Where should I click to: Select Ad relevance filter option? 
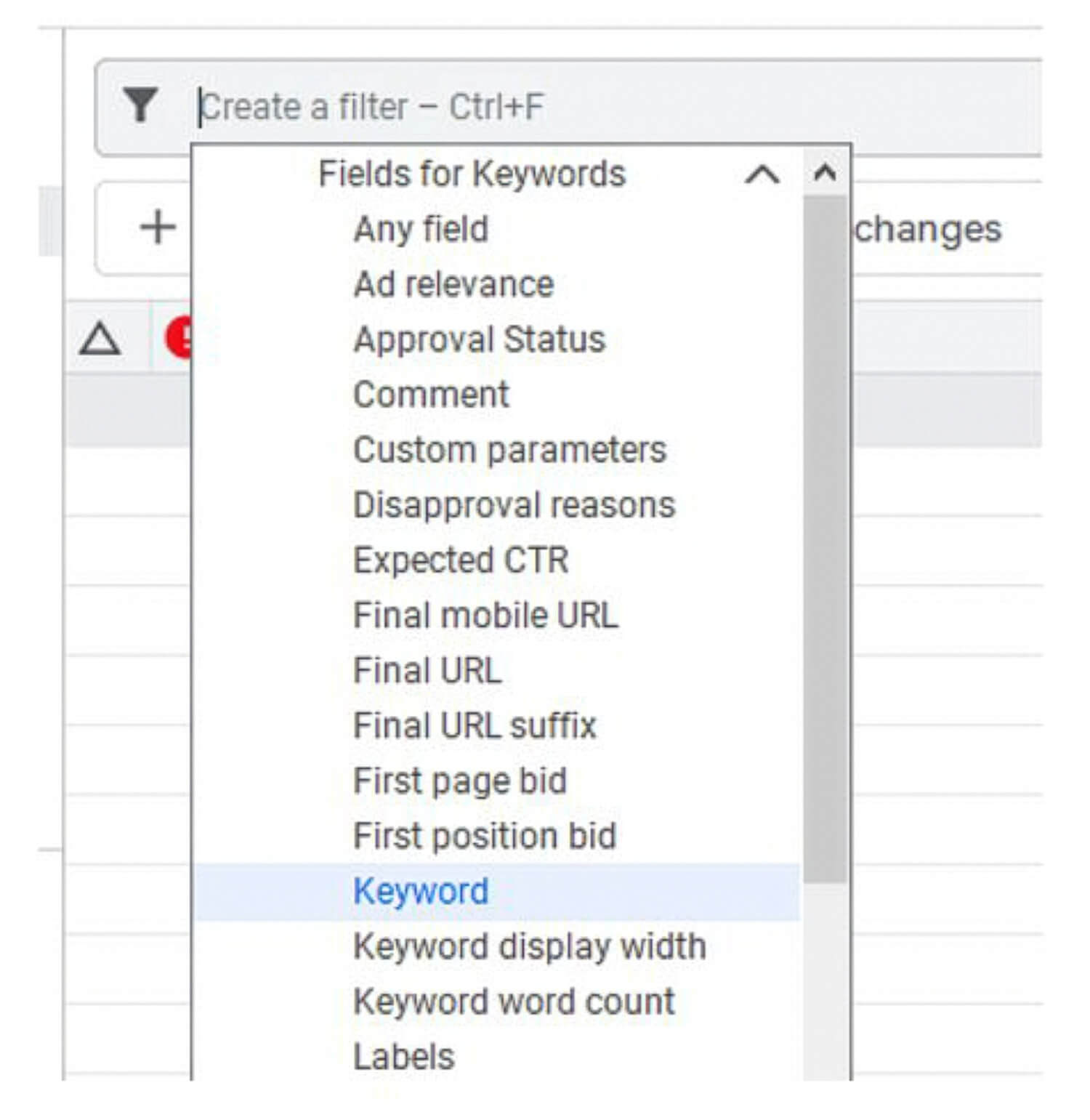[x=453, y=284]
